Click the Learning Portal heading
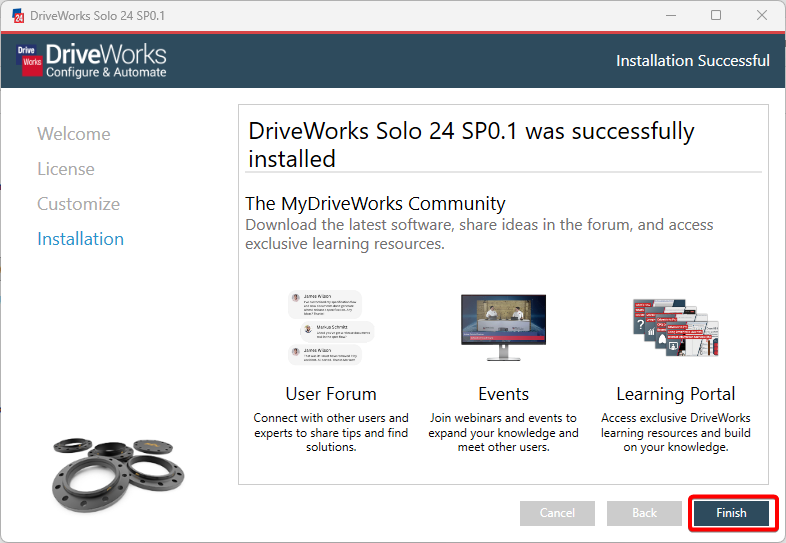 [x=676, y=394]
